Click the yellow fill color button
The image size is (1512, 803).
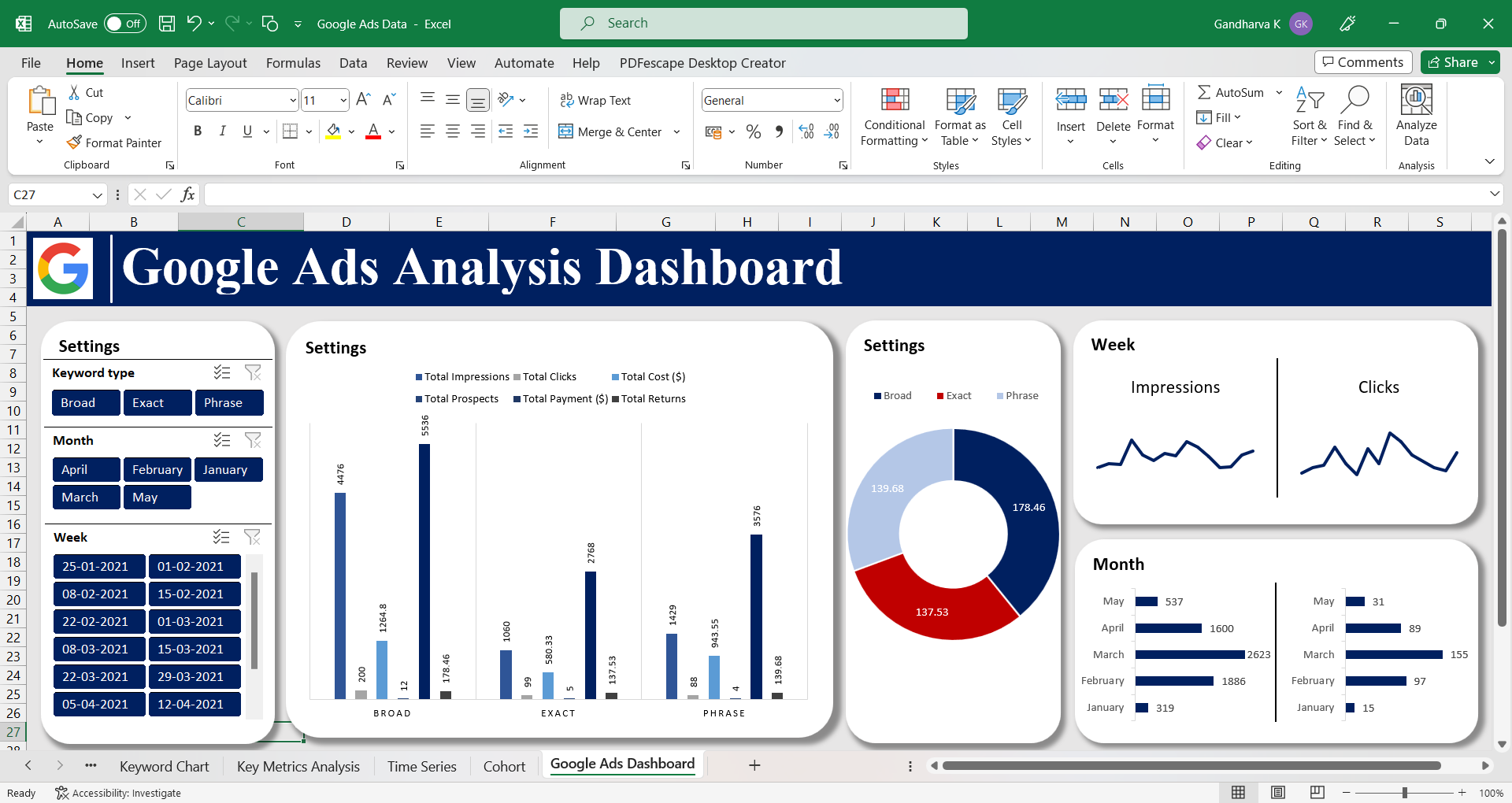334,131
